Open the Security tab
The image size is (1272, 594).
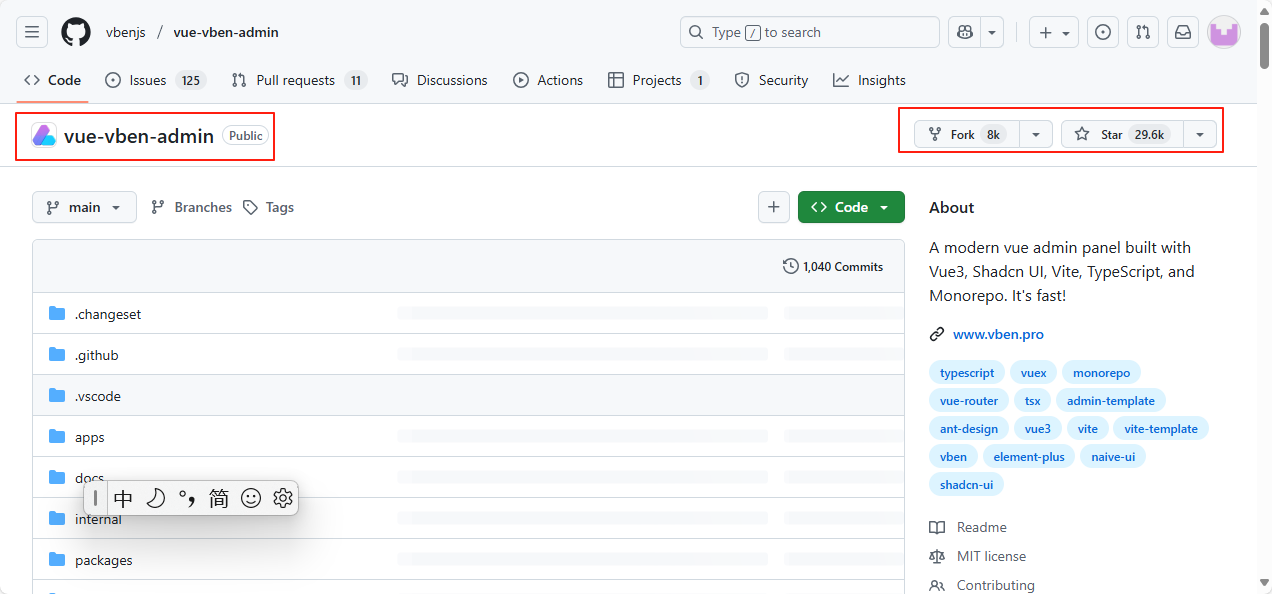click(771, 80)
